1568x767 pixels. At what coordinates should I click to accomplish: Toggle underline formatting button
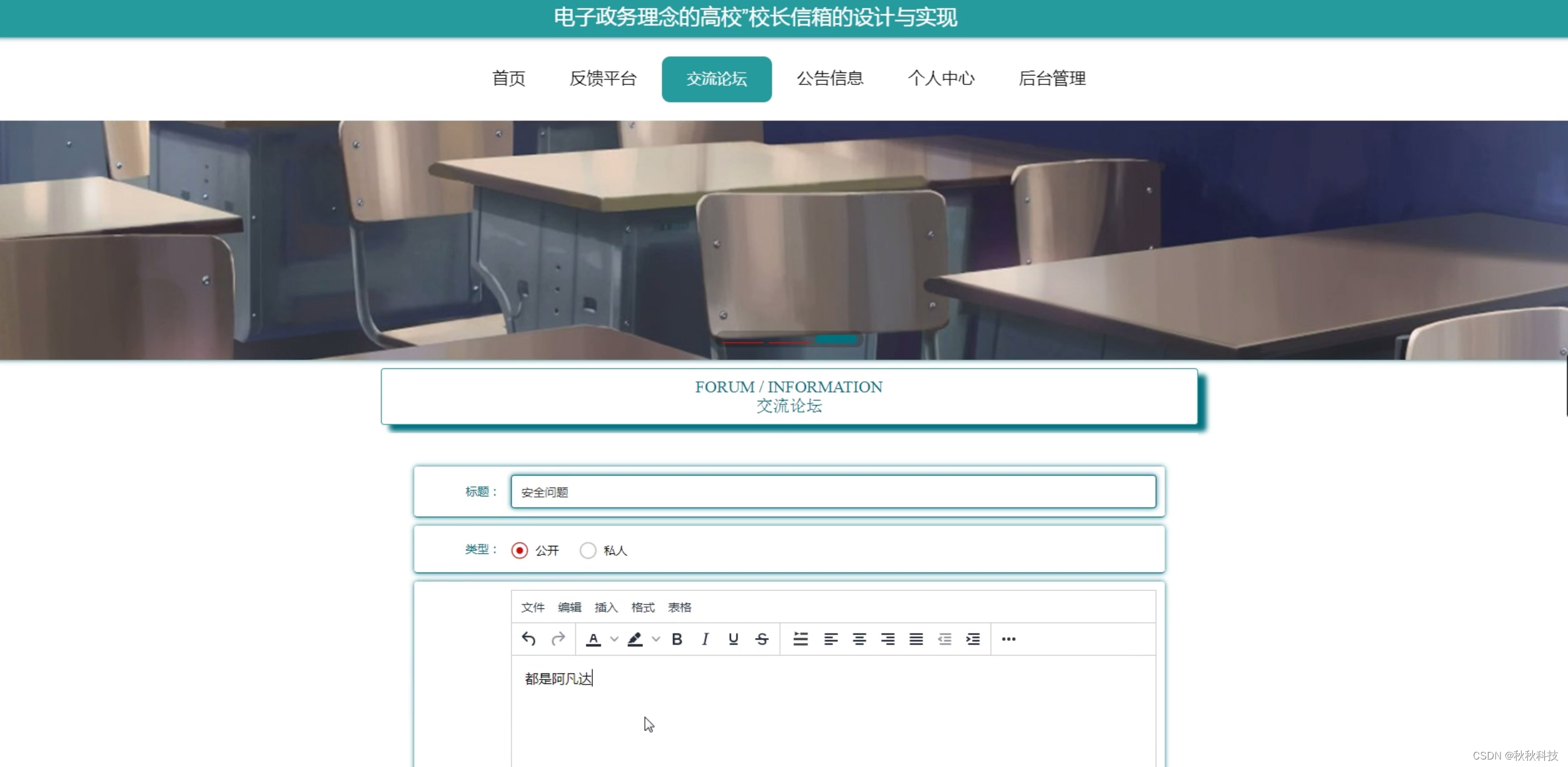coord(733,639)
